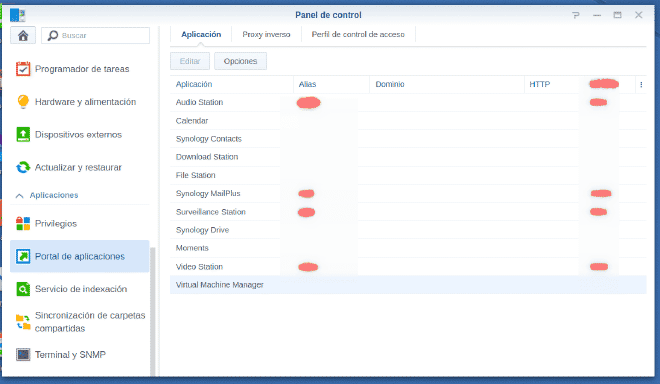Click in the Buscar search field
660x384 pixels.
(96, 35)
